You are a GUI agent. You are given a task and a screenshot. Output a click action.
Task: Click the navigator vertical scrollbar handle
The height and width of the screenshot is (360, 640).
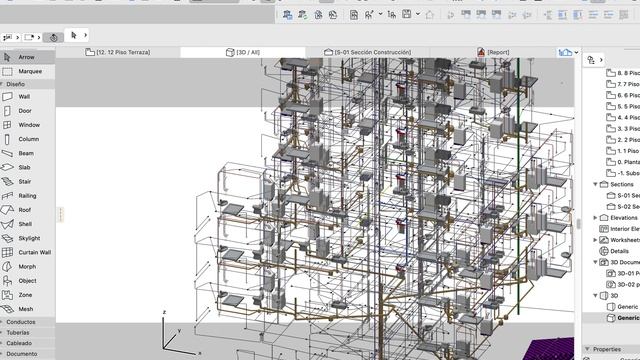[578, 224]
